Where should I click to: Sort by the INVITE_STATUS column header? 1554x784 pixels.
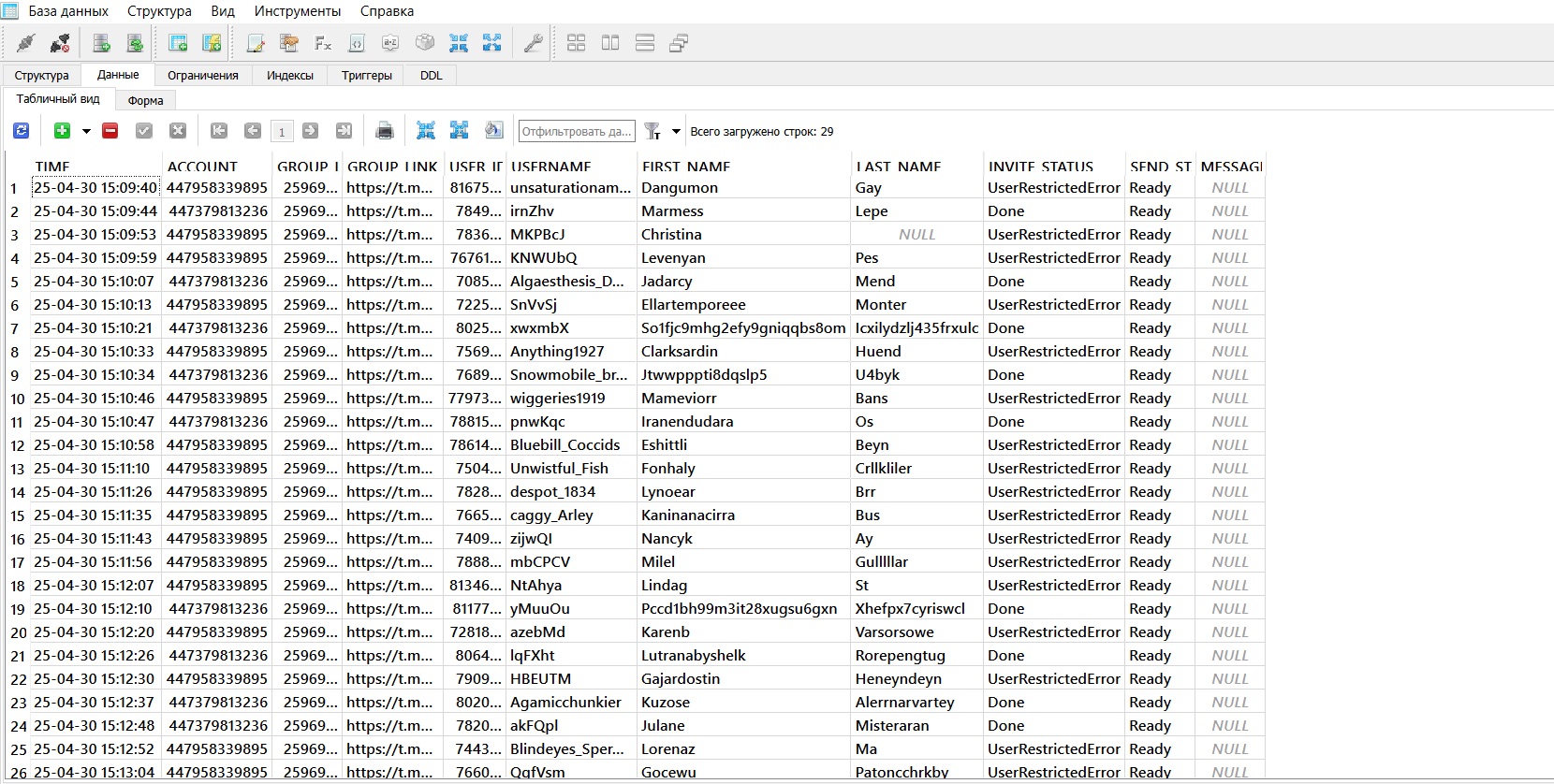tap(1054, 167)
